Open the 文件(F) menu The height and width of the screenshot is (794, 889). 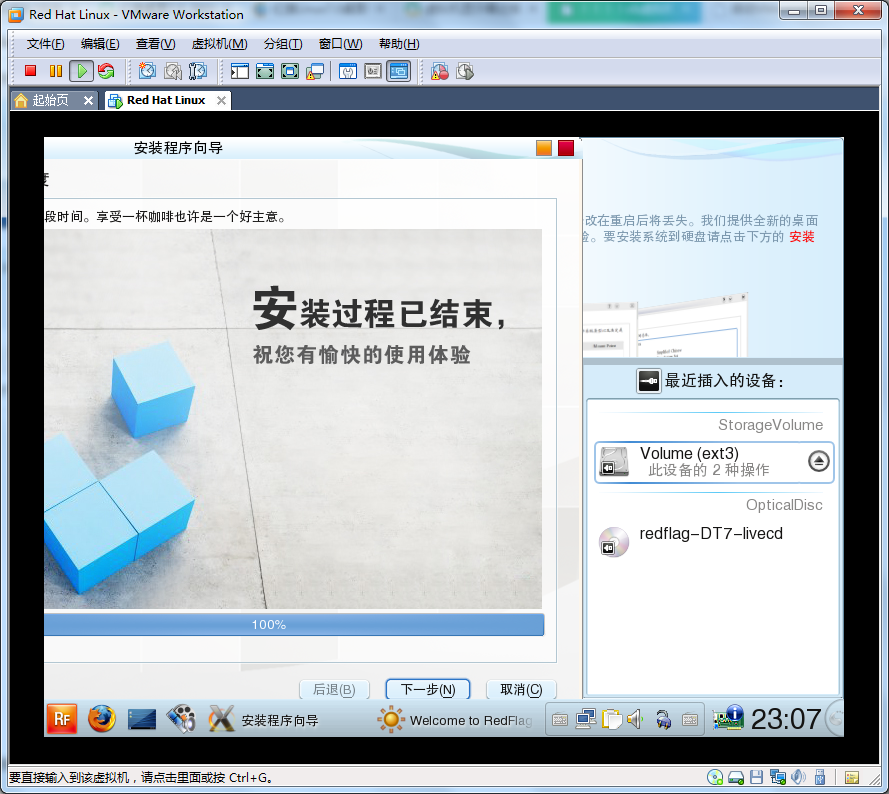45,44
